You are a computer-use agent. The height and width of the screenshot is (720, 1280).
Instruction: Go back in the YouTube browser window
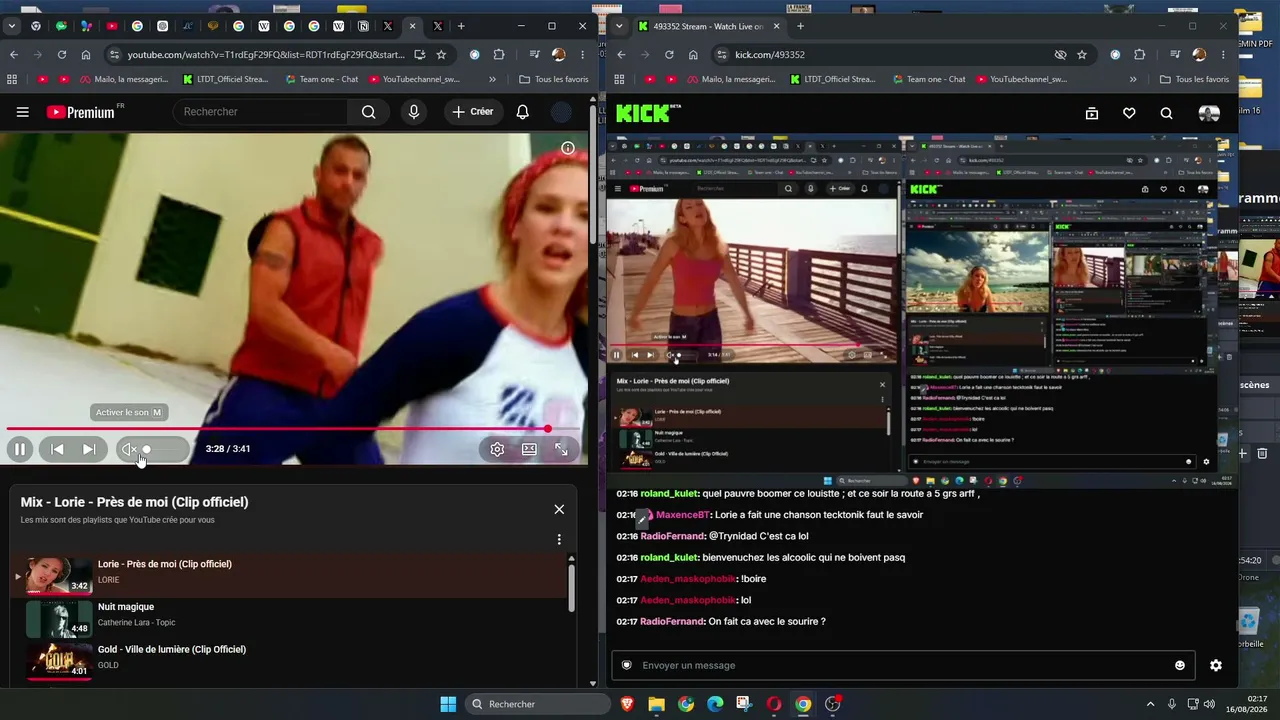14,55
